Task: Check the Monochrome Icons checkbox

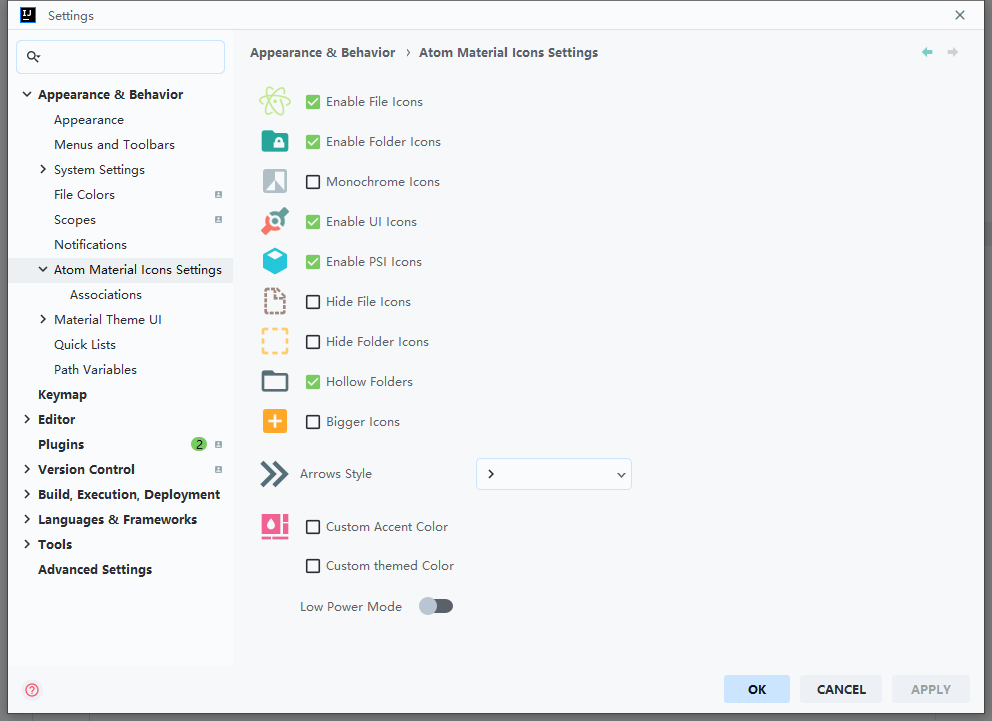Action: tap(313, 182)
